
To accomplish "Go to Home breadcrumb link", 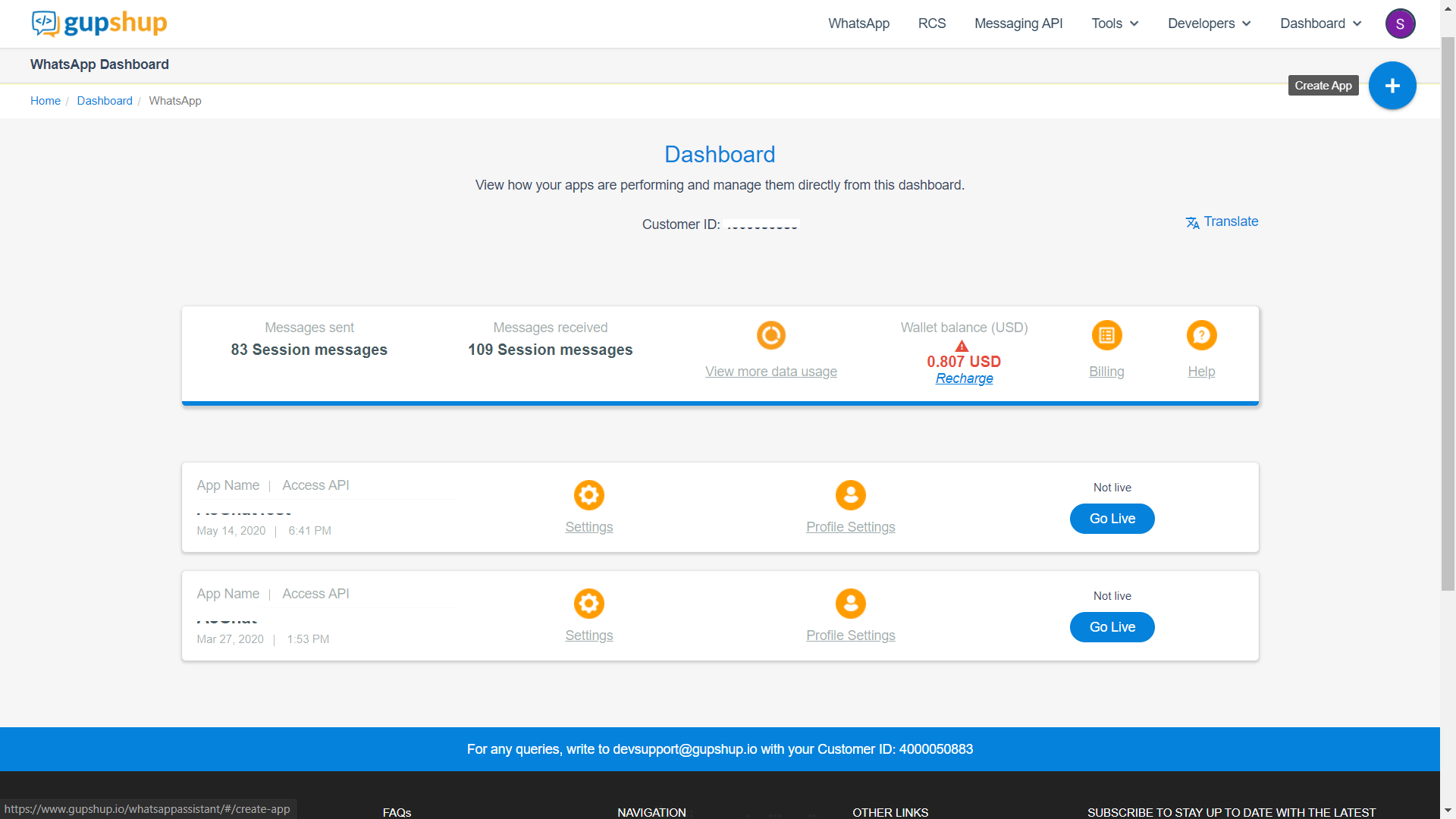I will pos(45,101).
